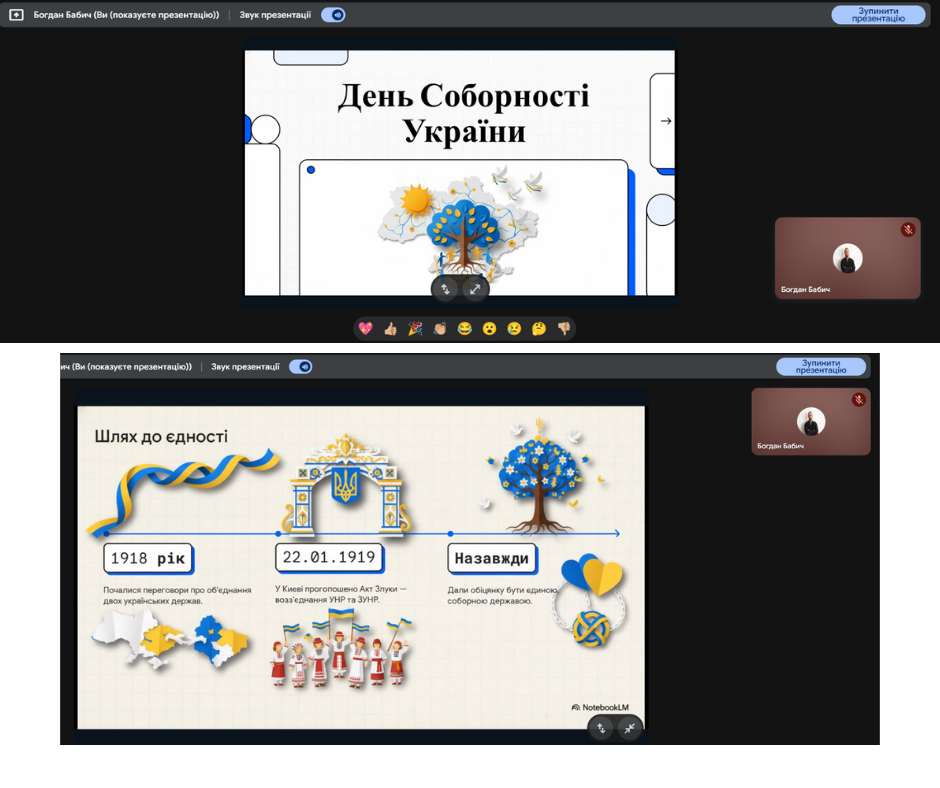Send the thumbs up reaction

pyautogui.click(x=390, y=328)
